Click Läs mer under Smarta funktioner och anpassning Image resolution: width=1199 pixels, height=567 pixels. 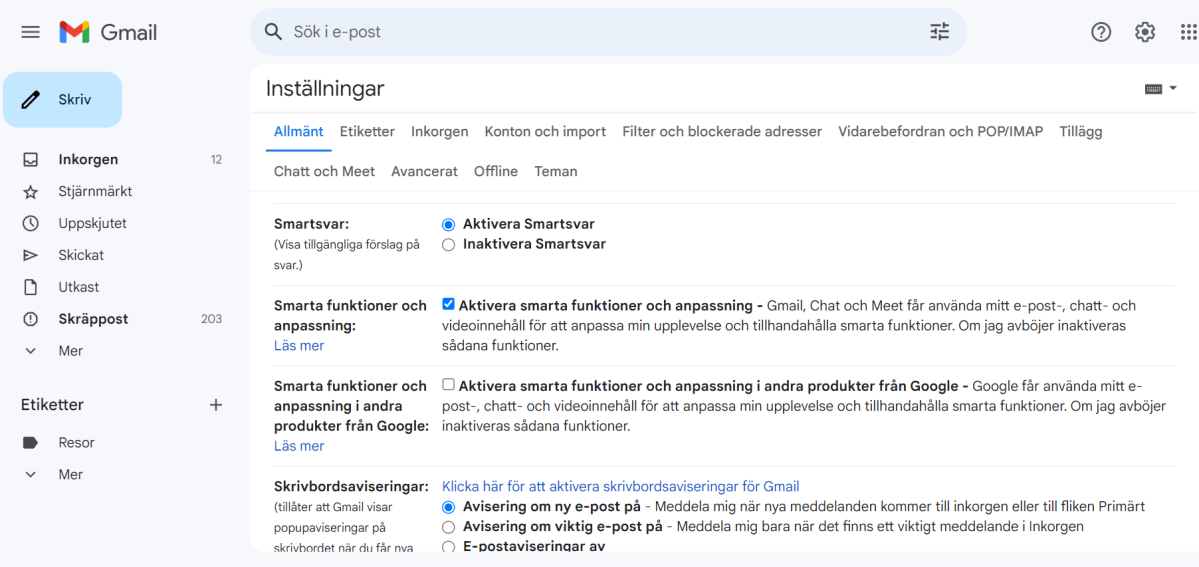[299, 345]
